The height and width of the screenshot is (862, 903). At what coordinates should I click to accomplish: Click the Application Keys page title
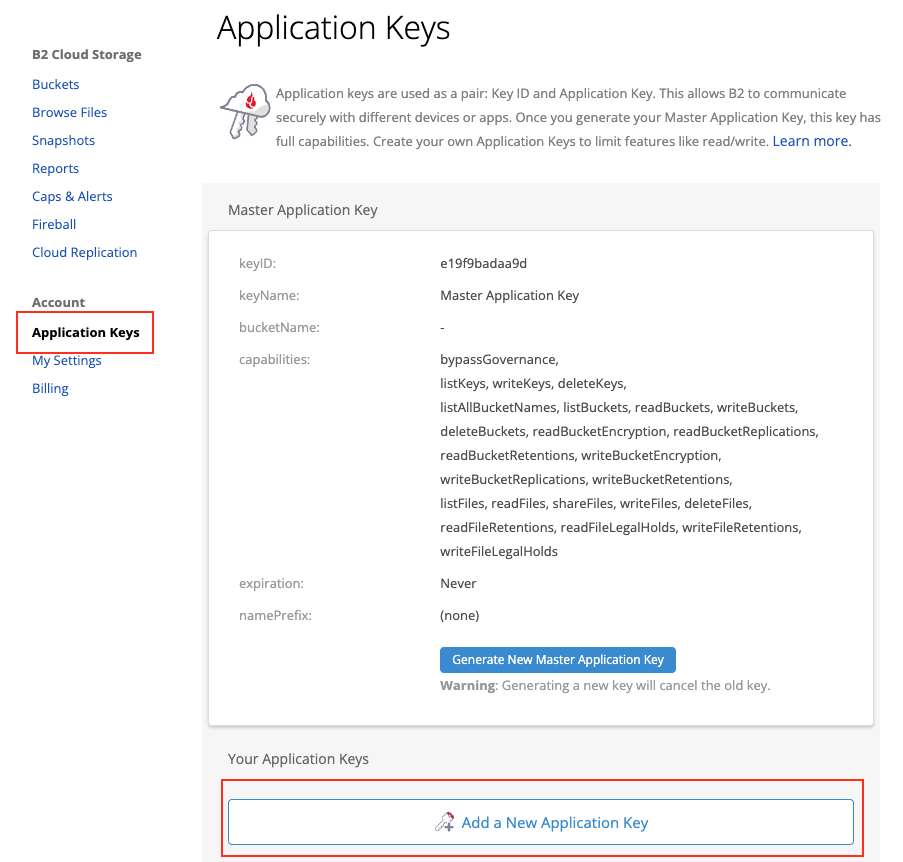point(333,28)
